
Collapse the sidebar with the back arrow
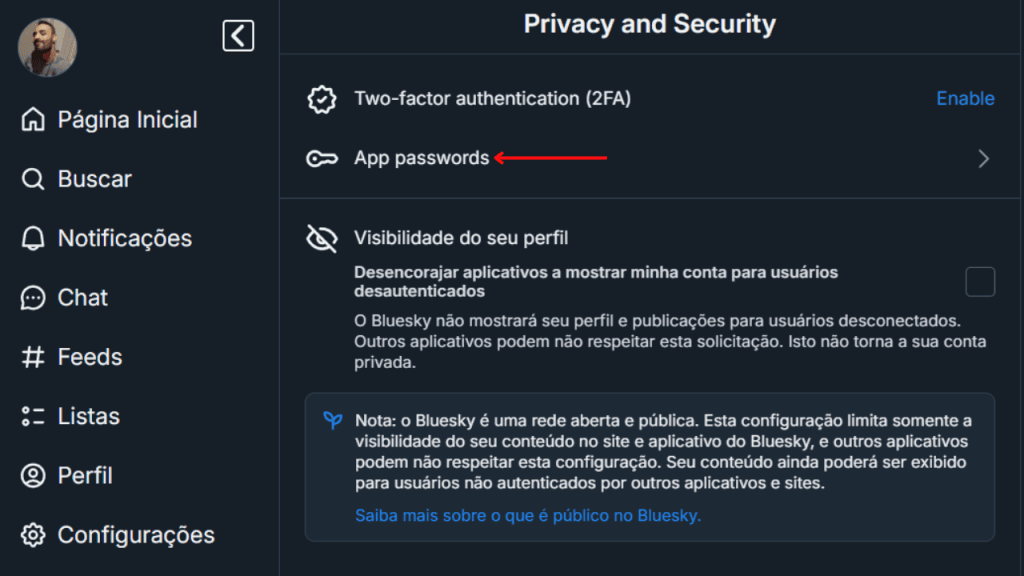pyautogui.click(x=238, y=34)
